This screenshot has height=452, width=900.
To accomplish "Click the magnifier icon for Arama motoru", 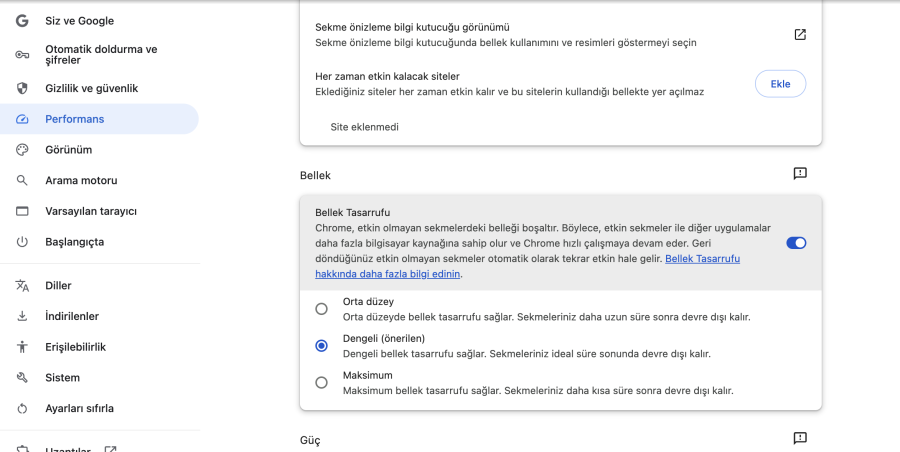I will coord(22,181).
